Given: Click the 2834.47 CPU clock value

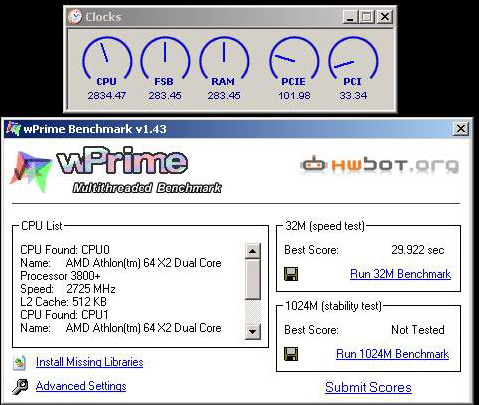Looking at the screenshot, I should (x=107, y=96).
